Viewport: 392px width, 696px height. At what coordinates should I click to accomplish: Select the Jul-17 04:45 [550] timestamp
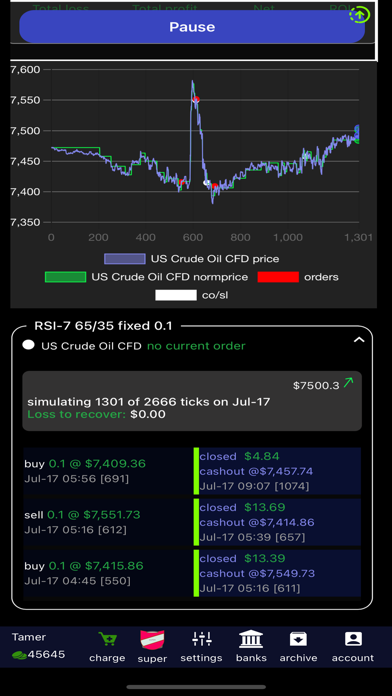pyautogui.click(x=78, y=581)
